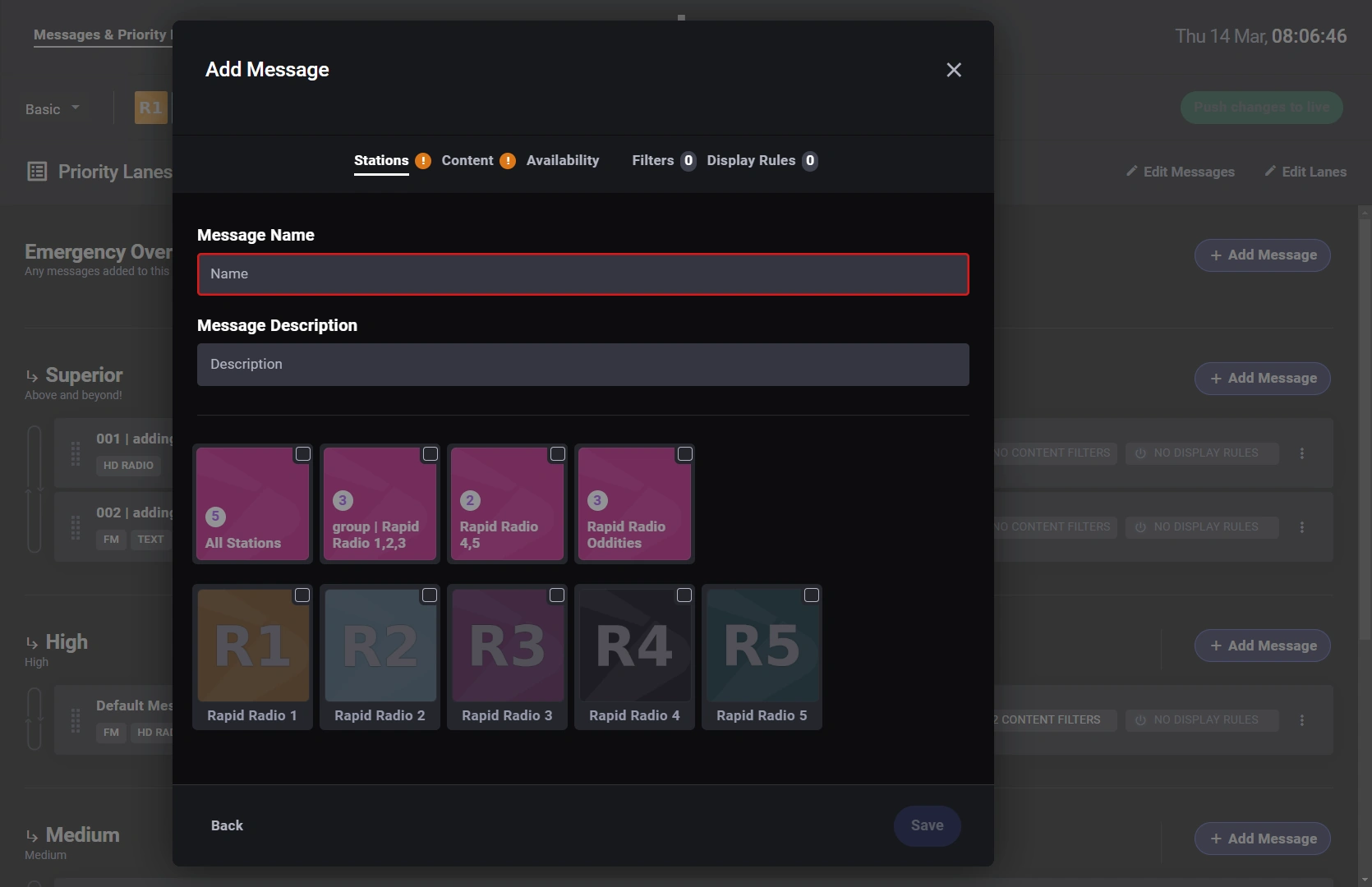The width and height of the screenshot is (1372, 887).
Task: Check the All Stations checkbox
Action: (x=303, y=454)
